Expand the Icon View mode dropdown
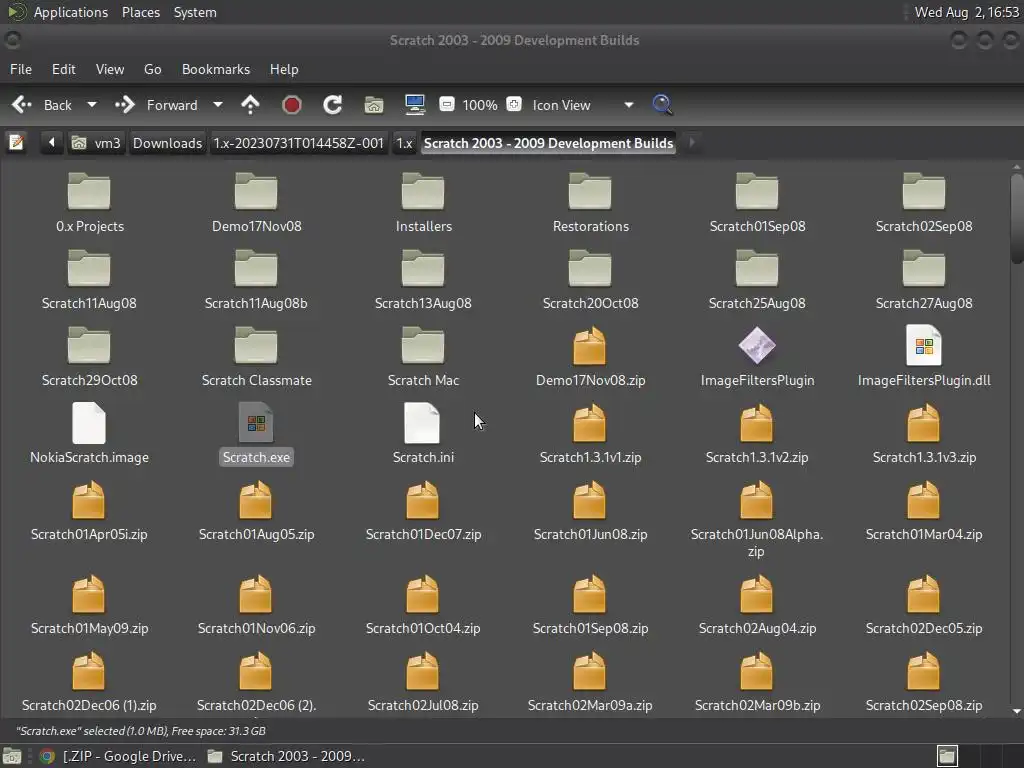 tap(628, 105)
